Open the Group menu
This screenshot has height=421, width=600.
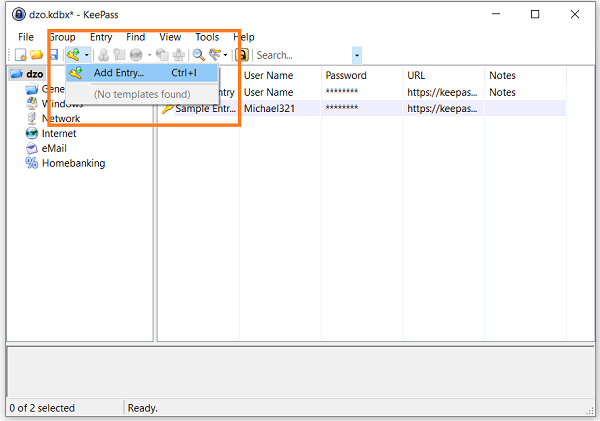coord(62,37)
